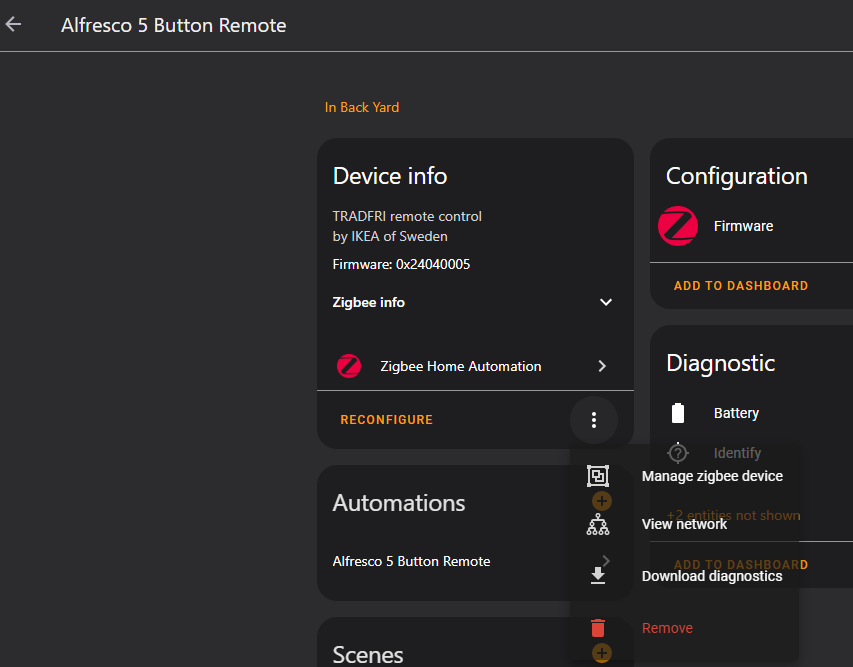Choose Manage zigbee device from the menu

click(712, 476)
